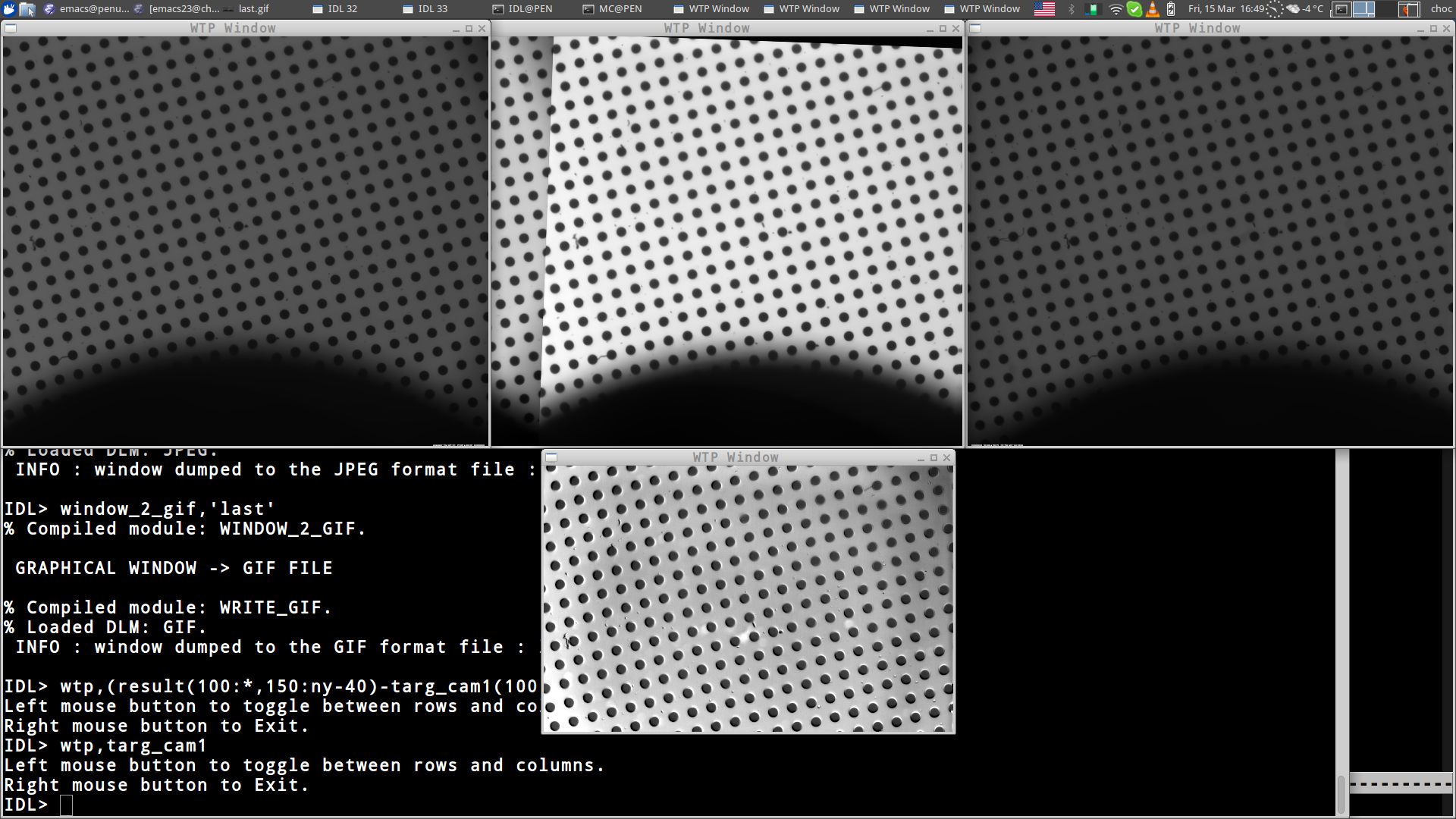Click the VLC traffic cone tray icon
Image resolution: width=1456 pixels, height=819 pixels.
(1153, 9)
